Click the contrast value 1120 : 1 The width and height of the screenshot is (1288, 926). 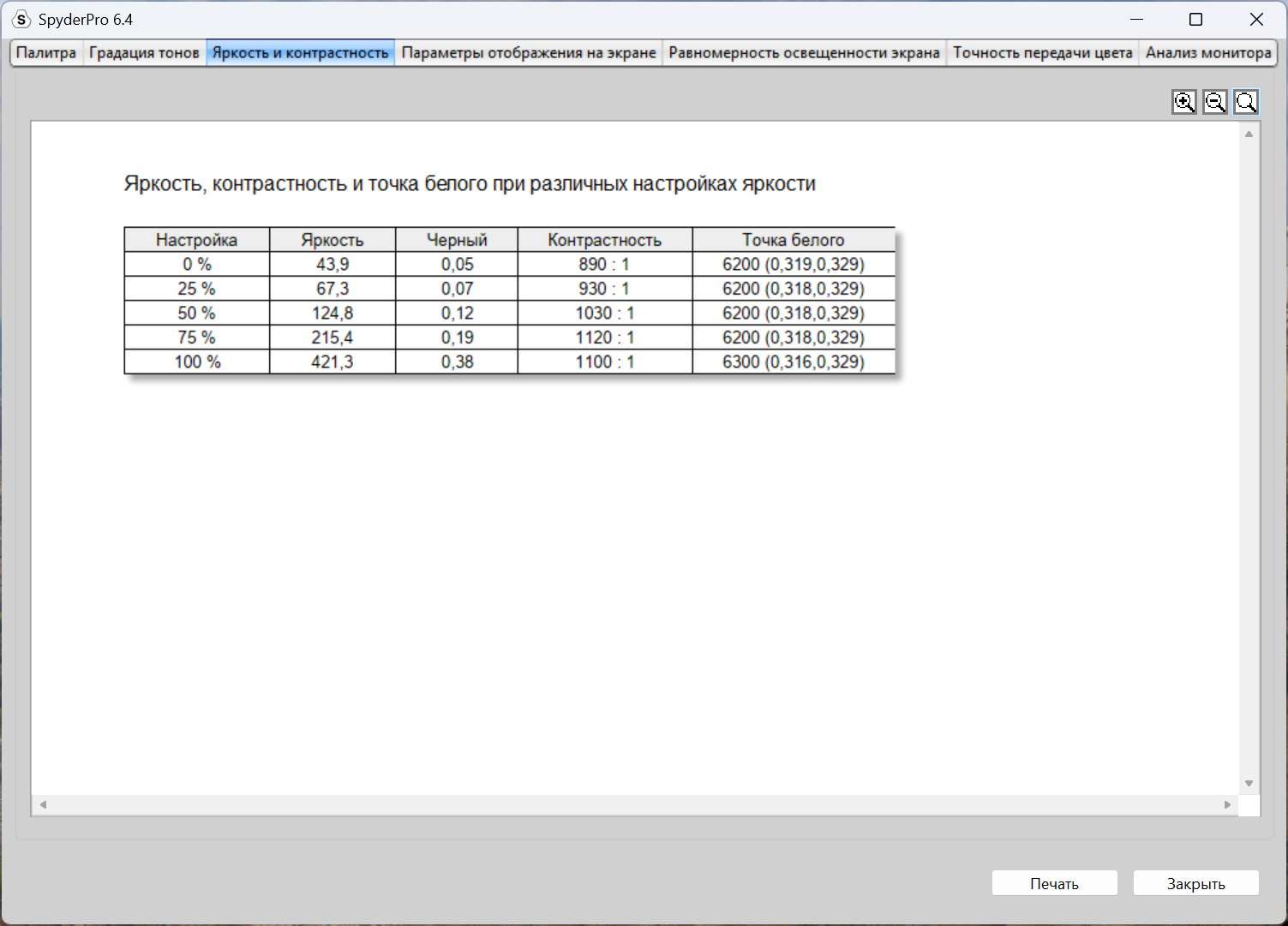click(x=605, y=338)
